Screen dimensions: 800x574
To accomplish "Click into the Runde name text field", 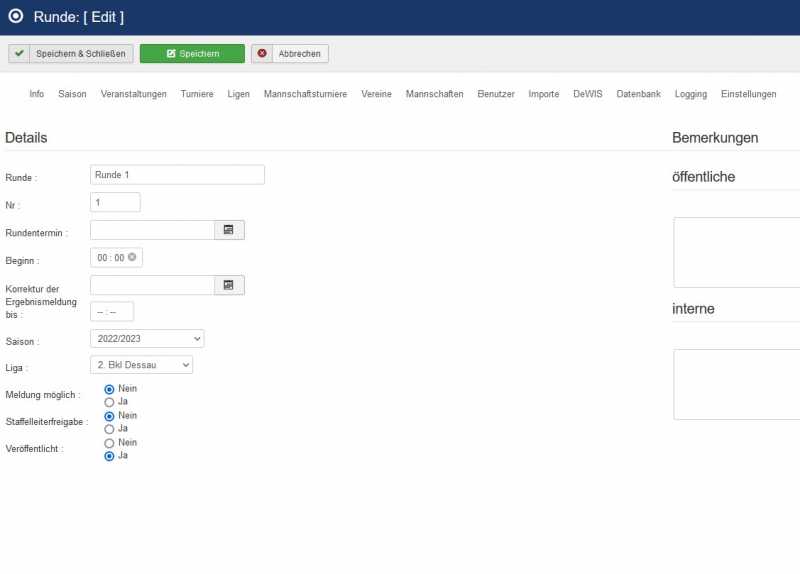I will coord(177,175).
